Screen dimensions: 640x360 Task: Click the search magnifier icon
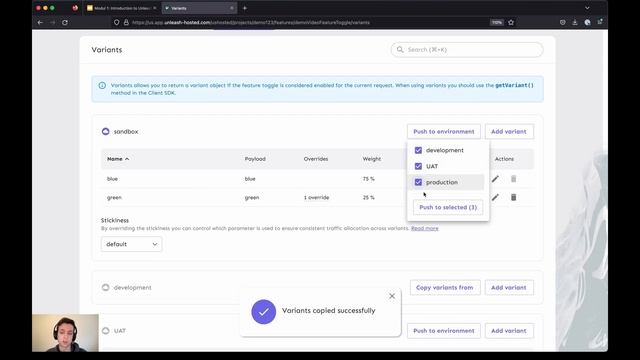click(400, 49)
